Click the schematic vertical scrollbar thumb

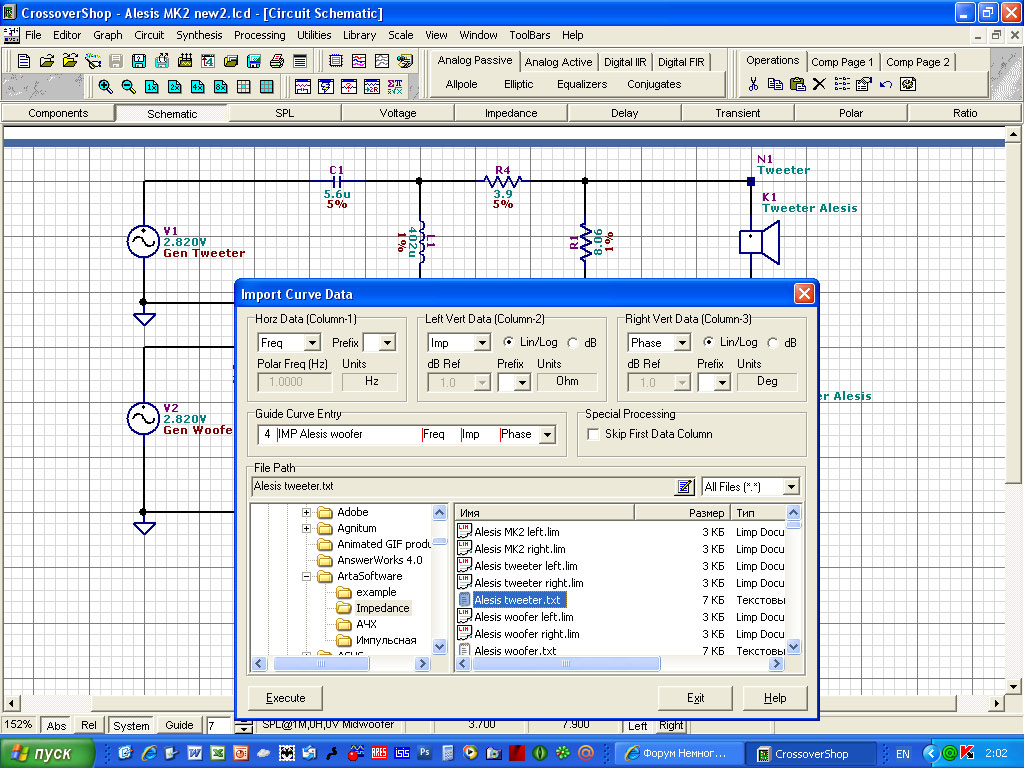pos(1013,315)
